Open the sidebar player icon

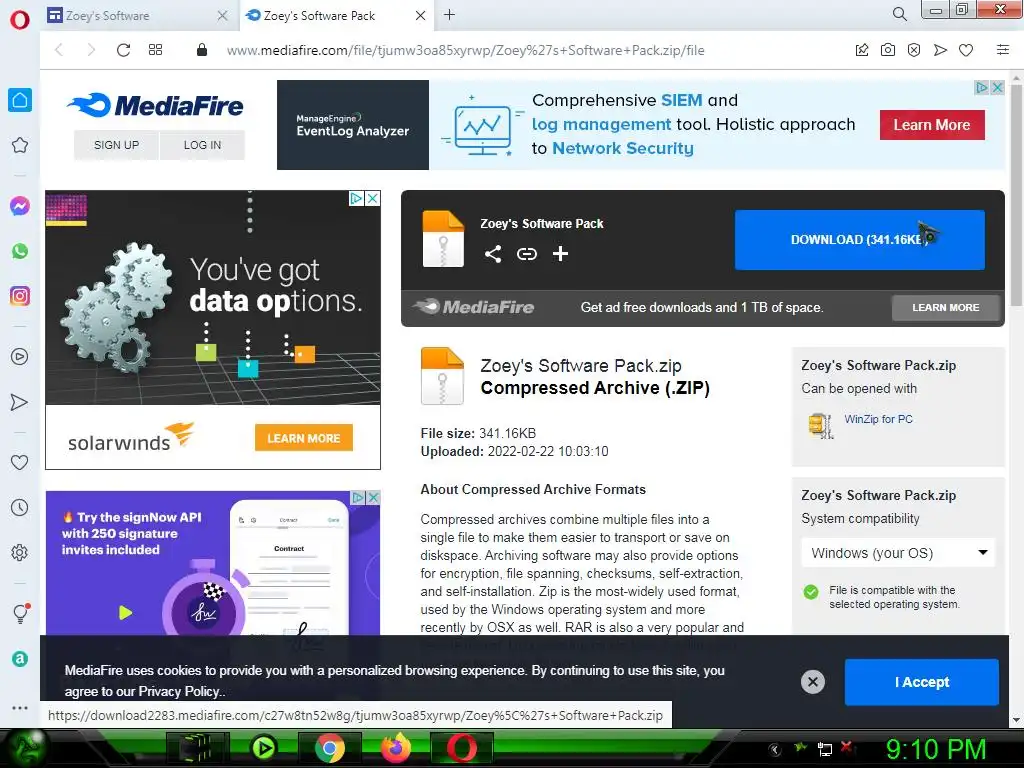point(20,357)
